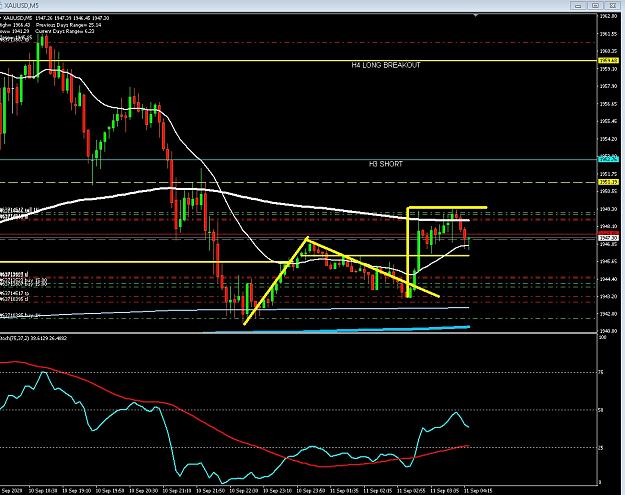Viewport: 625px width, 495px height.
Task: Select the H4 LONG BREAKOUT label
Action: pyautogui.click(x=386, y=65)
